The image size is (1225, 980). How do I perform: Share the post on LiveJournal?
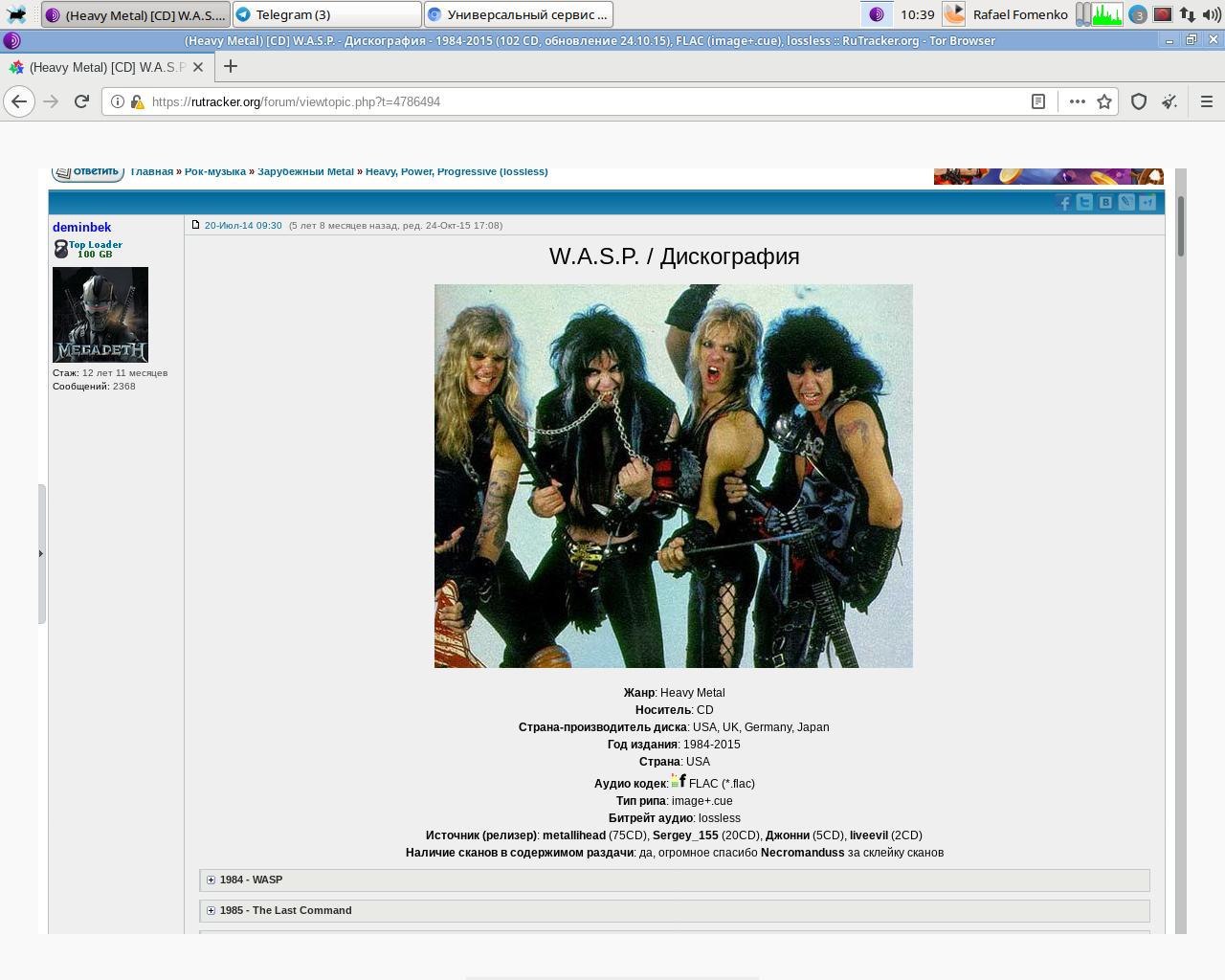pyautogui.click(x=1126, y=202)
